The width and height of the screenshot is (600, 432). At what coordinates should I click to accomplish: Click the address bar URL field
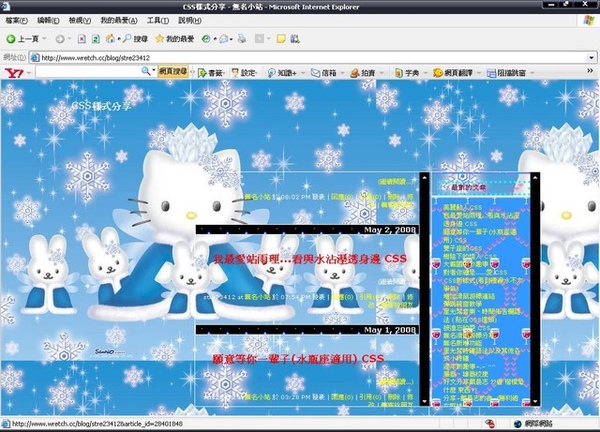[x=313, y=58]
